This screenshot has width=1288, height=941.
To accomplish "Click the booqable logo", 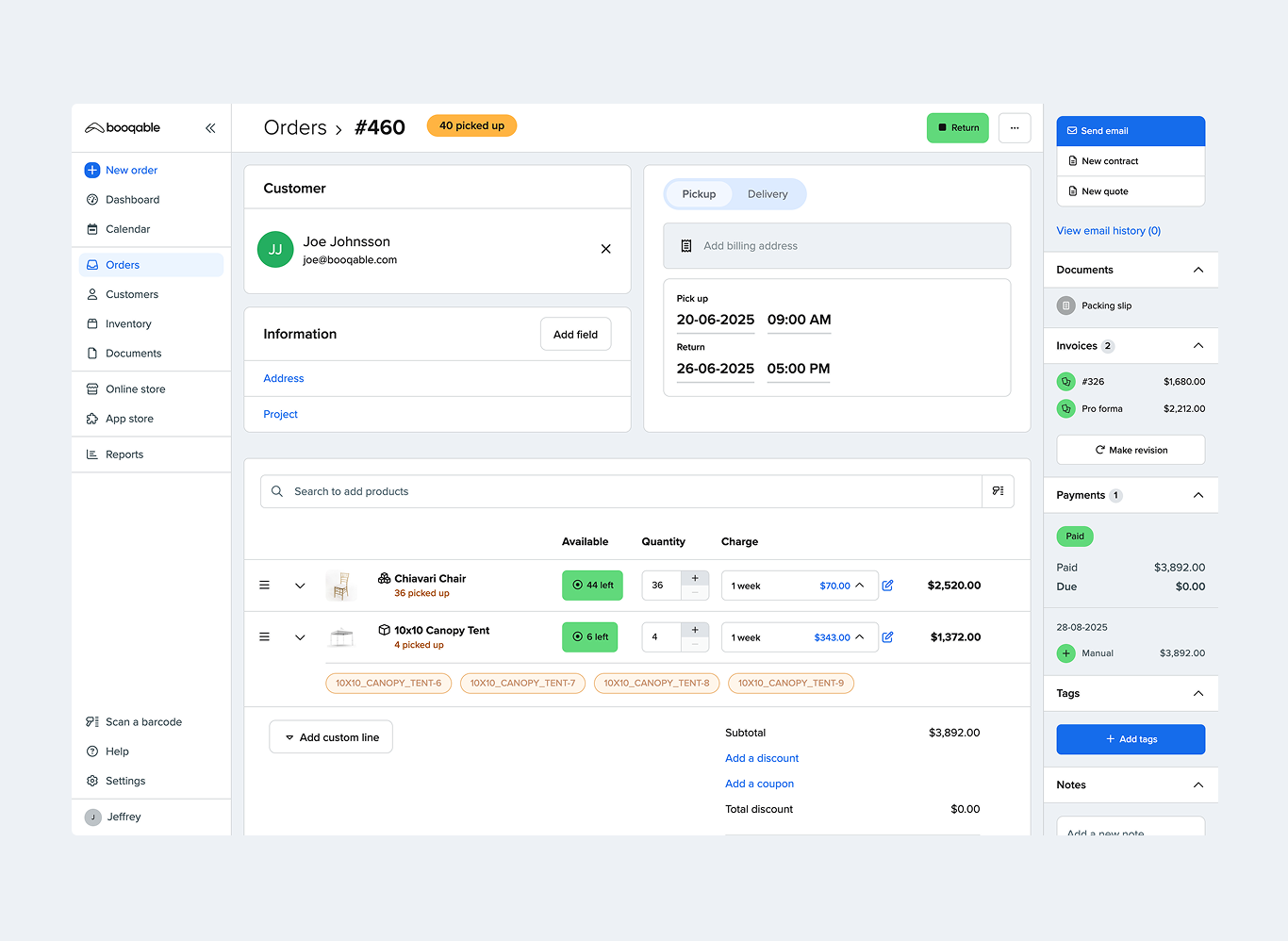I will click(123, 127).
